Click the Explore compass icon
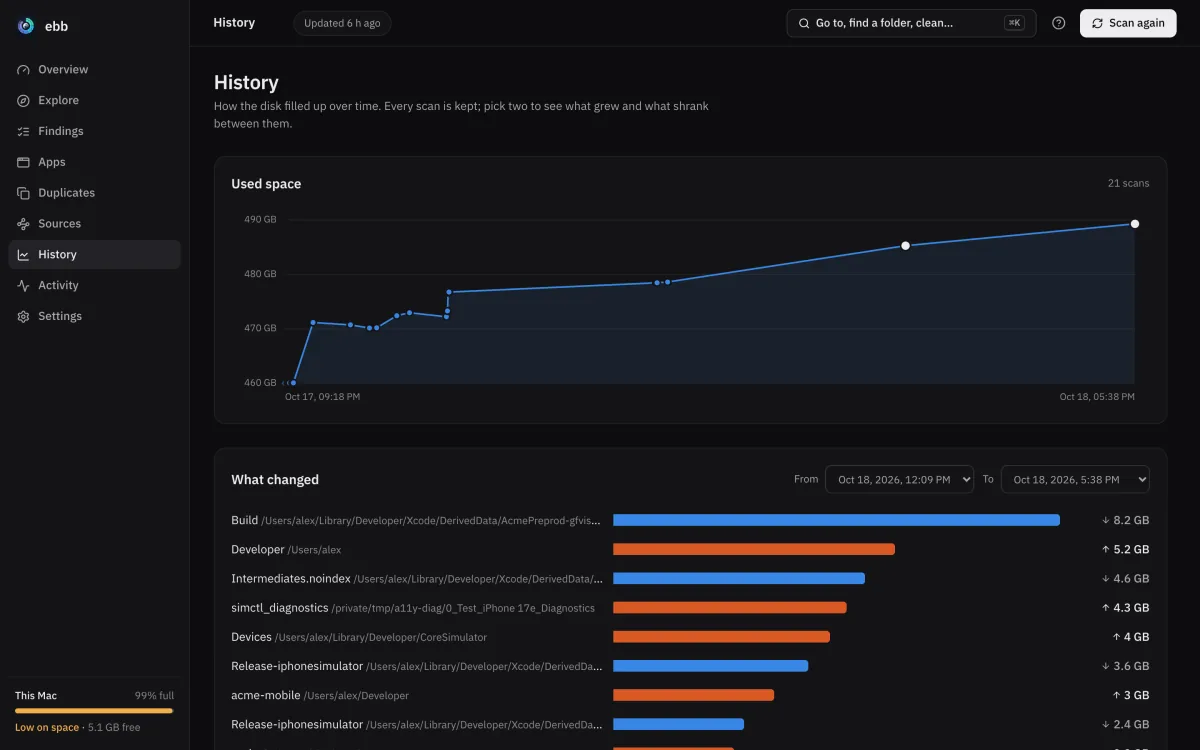 23,101
